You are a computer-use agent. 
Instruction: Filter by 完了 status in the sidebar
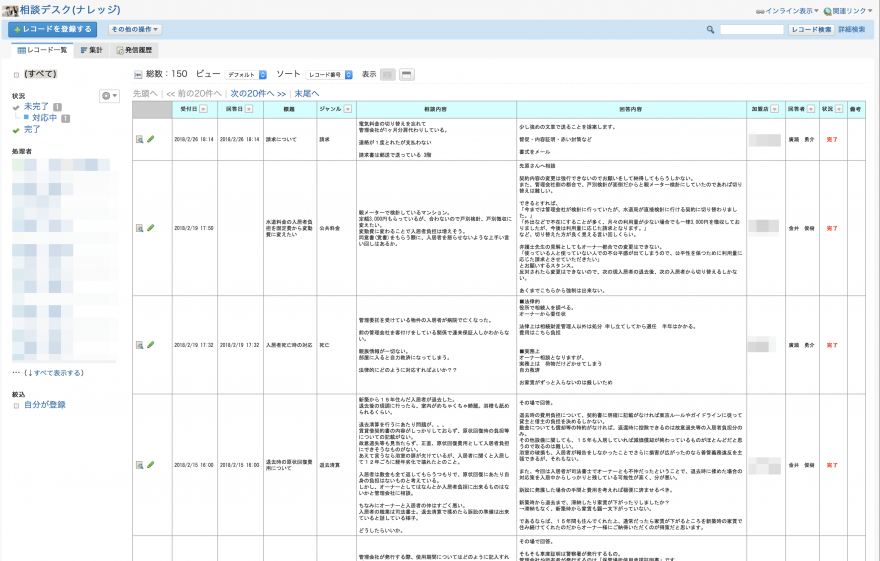[x=32, y=130]
